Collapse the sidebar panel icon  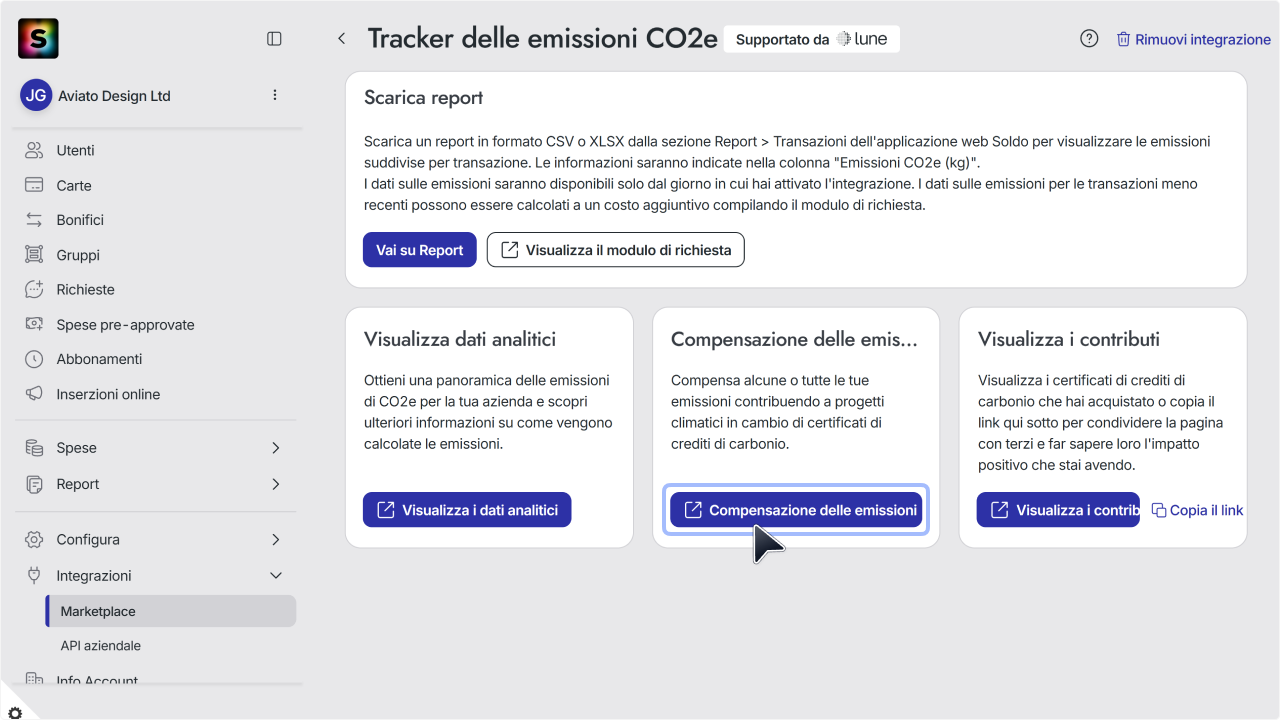pyautogui.click(x=274, y=38)
